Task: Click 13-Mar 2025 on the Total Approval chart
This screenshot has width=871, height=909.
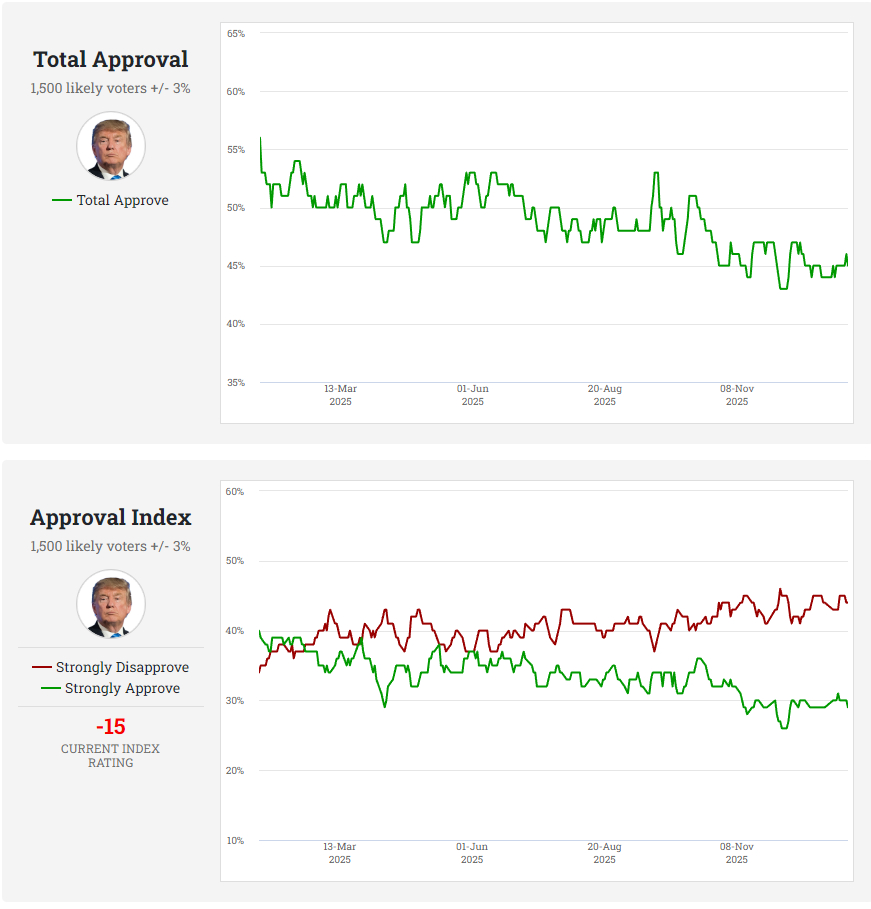Action: [x=340, y=395]
